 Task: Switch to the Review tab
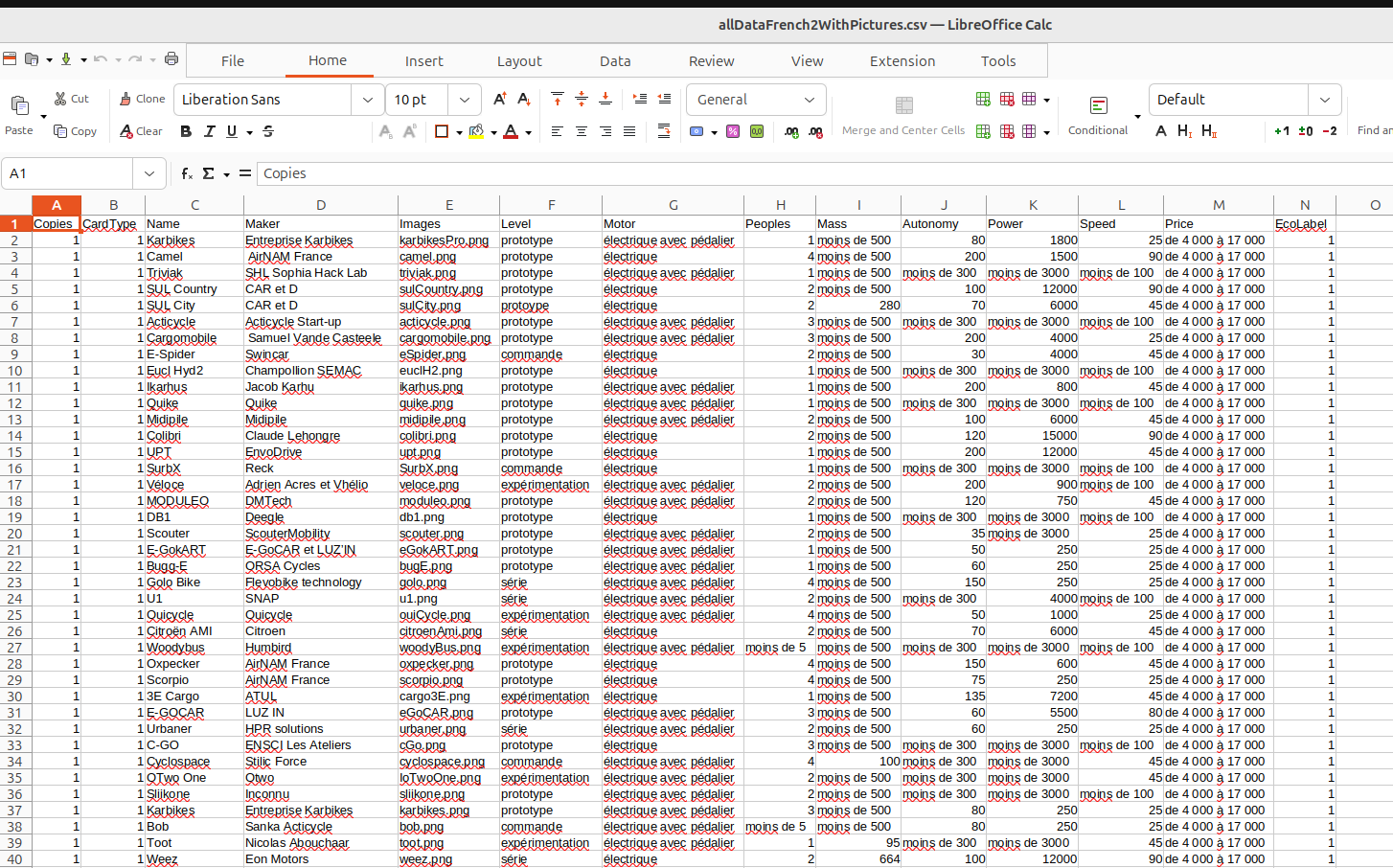click(712, 61)
